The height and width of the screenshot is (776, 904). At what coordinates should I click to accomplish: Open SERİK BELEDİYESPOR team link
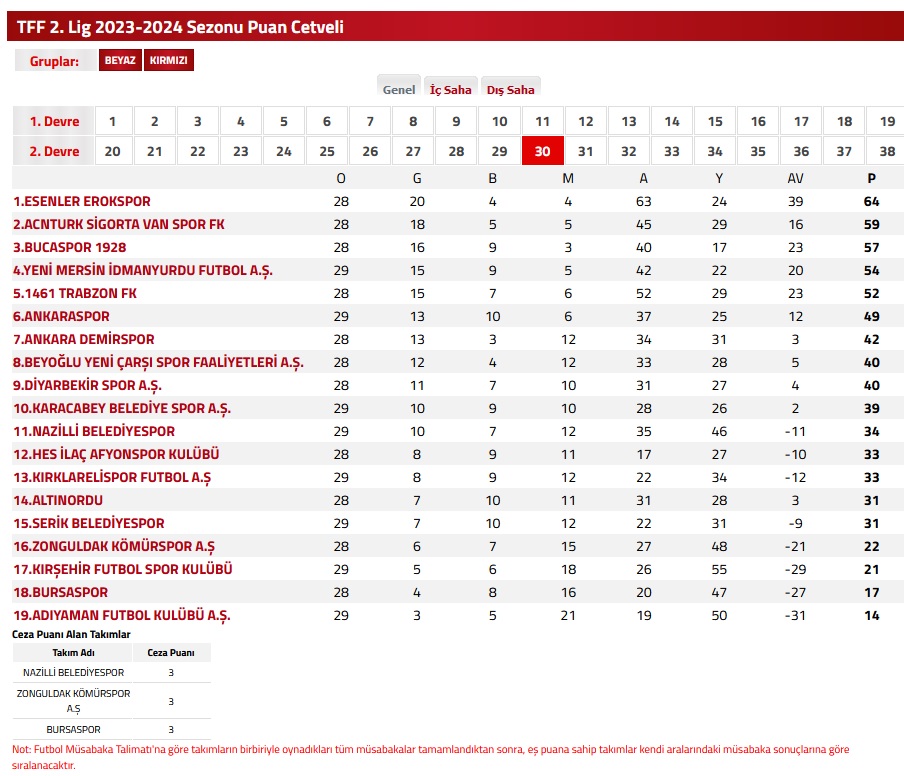[x=89, y=523]
